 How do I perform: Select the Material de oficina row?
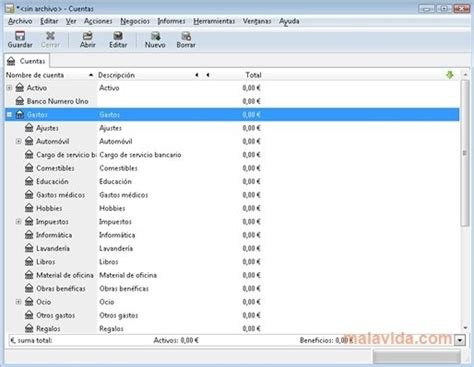point(232,275)
